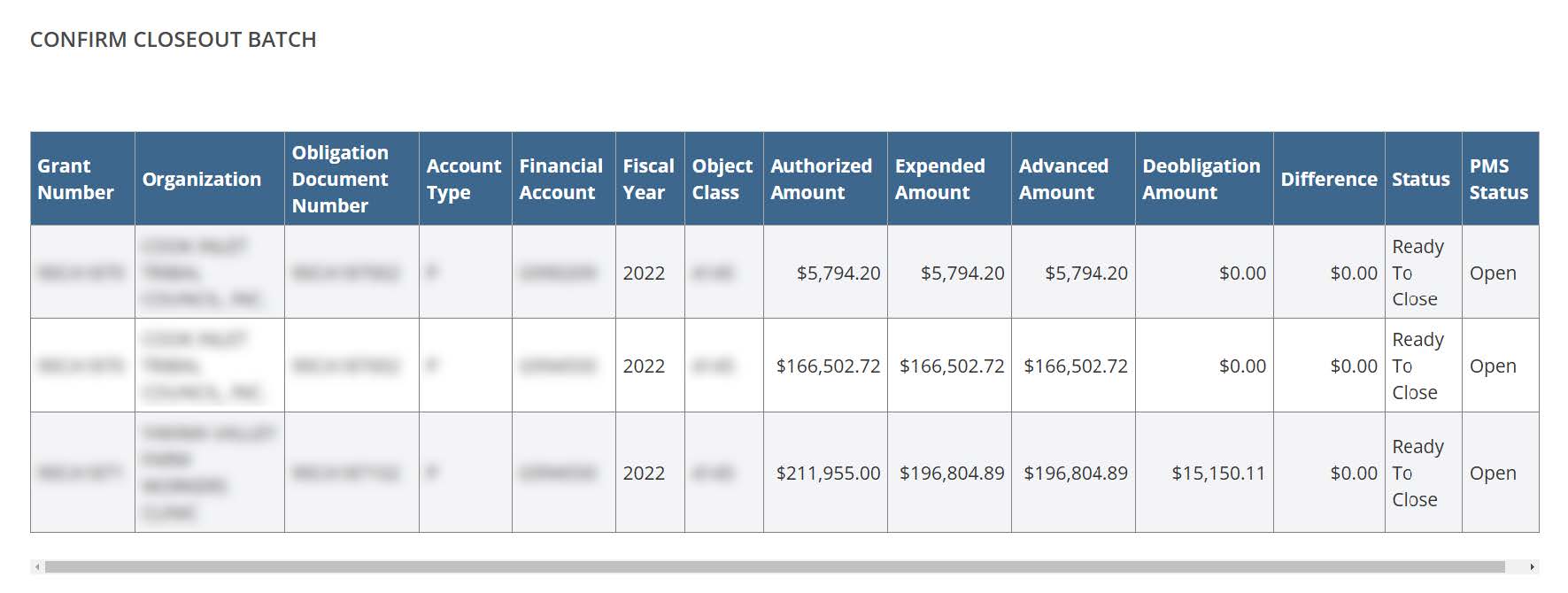Select the Financial Account column header
This screenshot has width=1568, height=593.
click(560, 179)
